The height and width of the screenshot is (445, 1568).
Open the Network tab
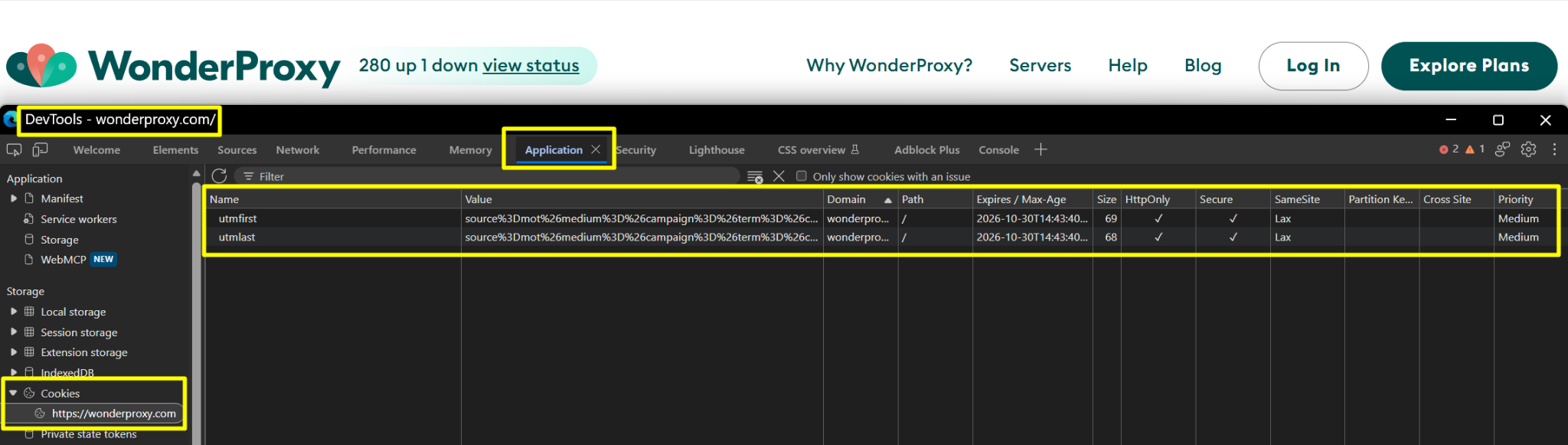point(298,150)
